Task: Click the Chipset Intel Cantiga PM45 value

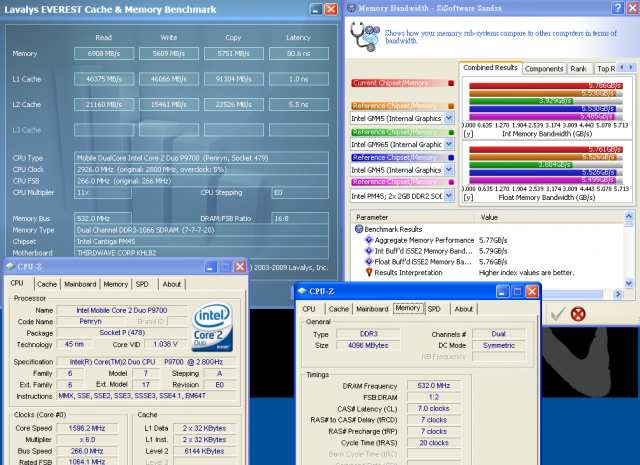Action: click(x=201, y=241)
